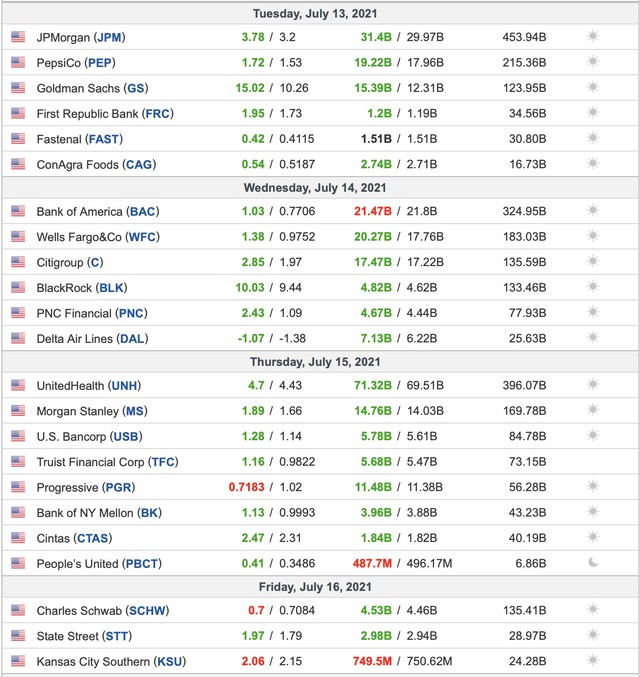The height and width of the screenshot is (677, 640).
Task: Click the US flag beside Kansas City Southern
Action: [x=18, y=661]
